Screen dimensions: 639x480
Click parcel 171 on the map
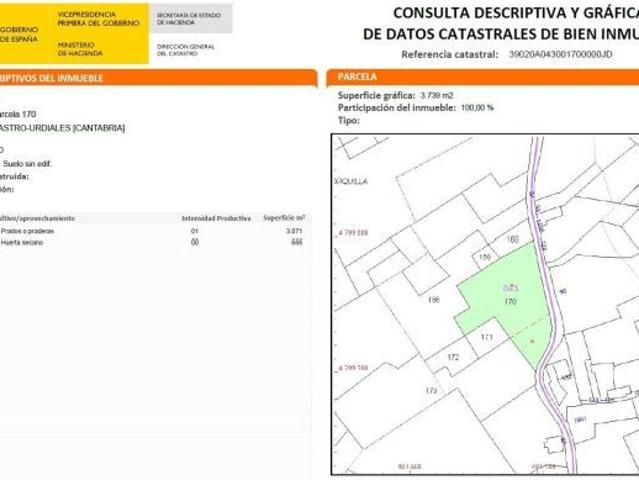(487, 338)
